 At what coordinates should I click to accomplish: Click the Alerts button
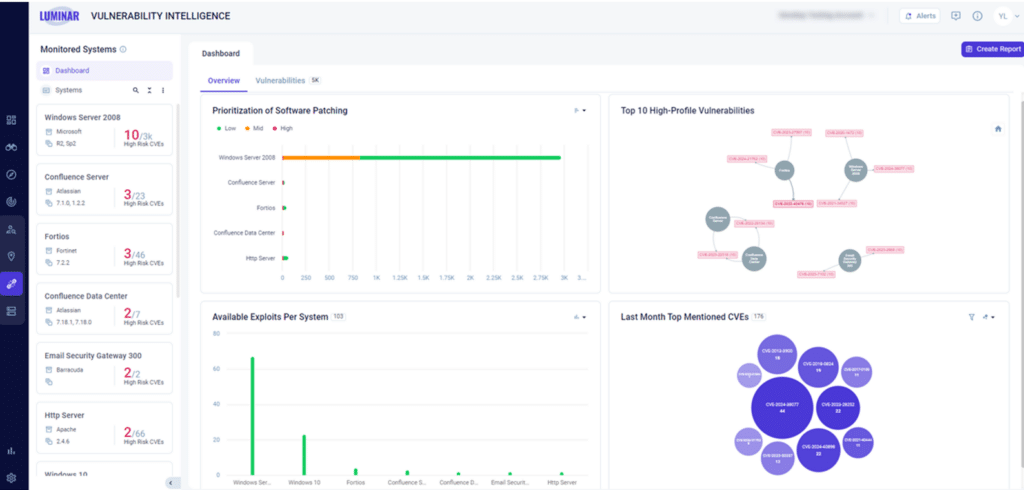tap(920, 16)
